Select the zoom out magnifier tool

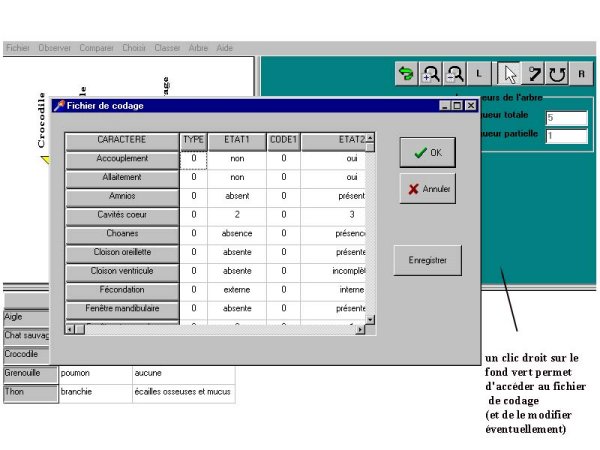(455, 74)
